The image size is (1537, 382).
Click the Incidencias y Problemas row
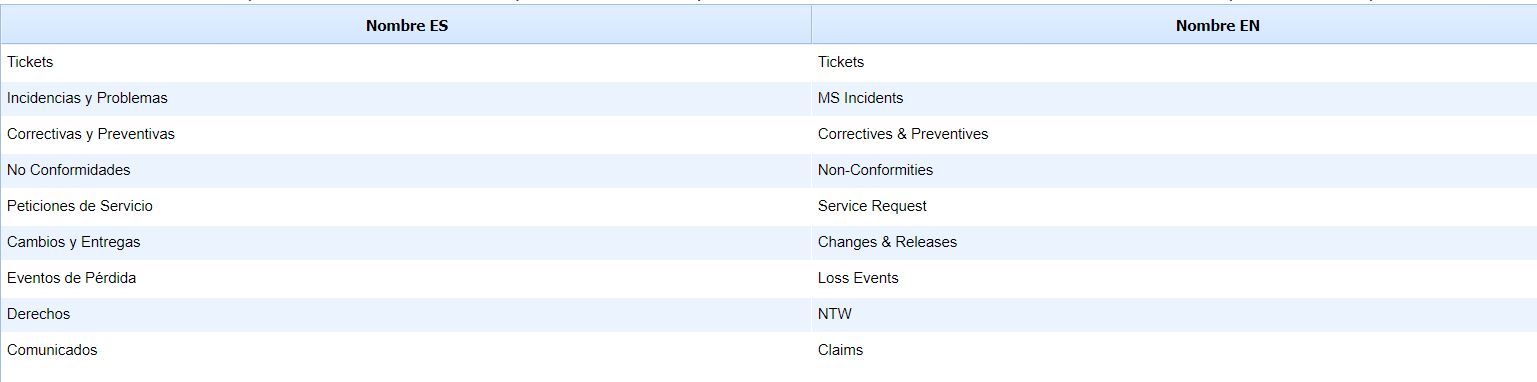point(768,98)
